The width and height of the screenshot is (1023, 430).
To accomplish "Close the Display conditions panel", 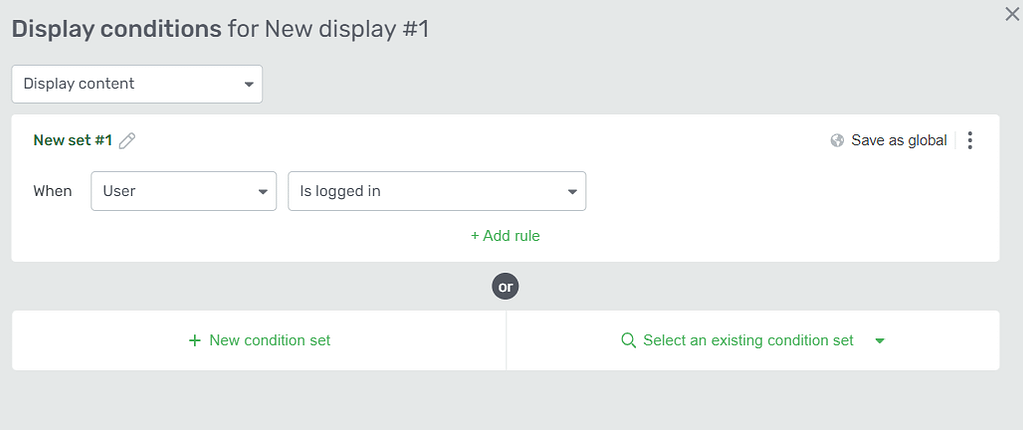I will click(1012, 13).
